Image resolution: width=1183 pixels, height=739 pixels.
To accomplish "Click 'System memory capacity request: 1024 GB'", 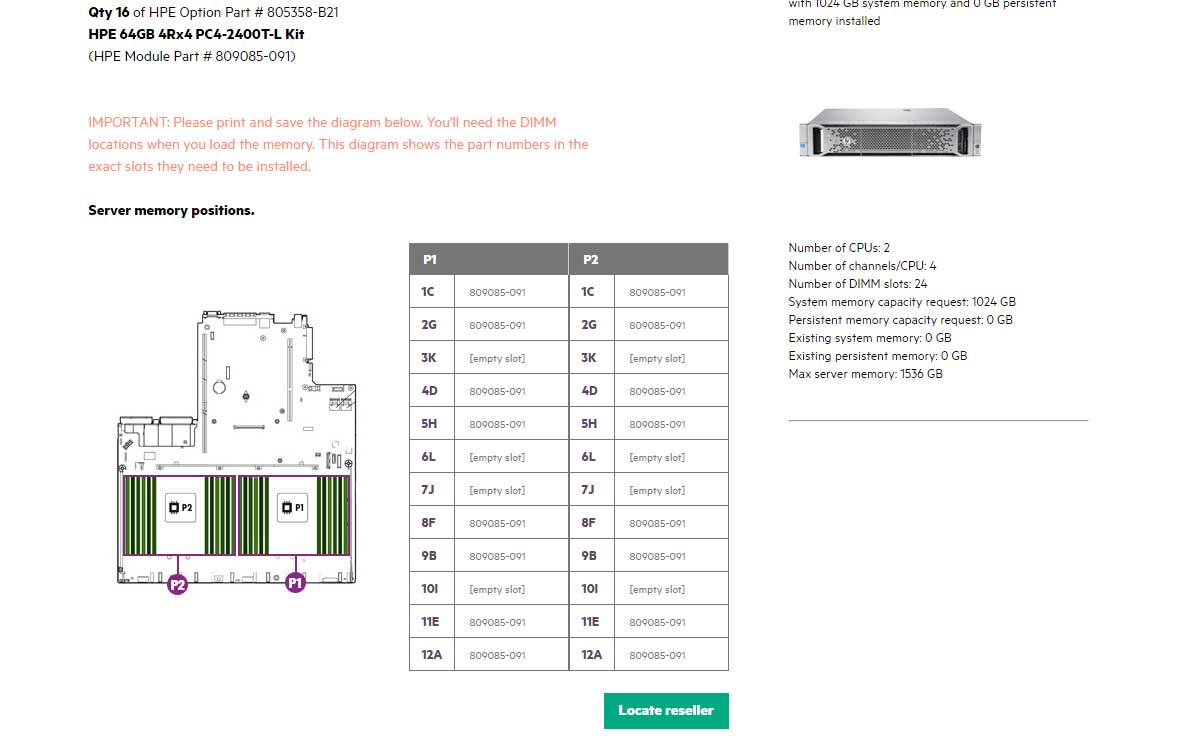I will pyautogui.click(x=902, y=302).
